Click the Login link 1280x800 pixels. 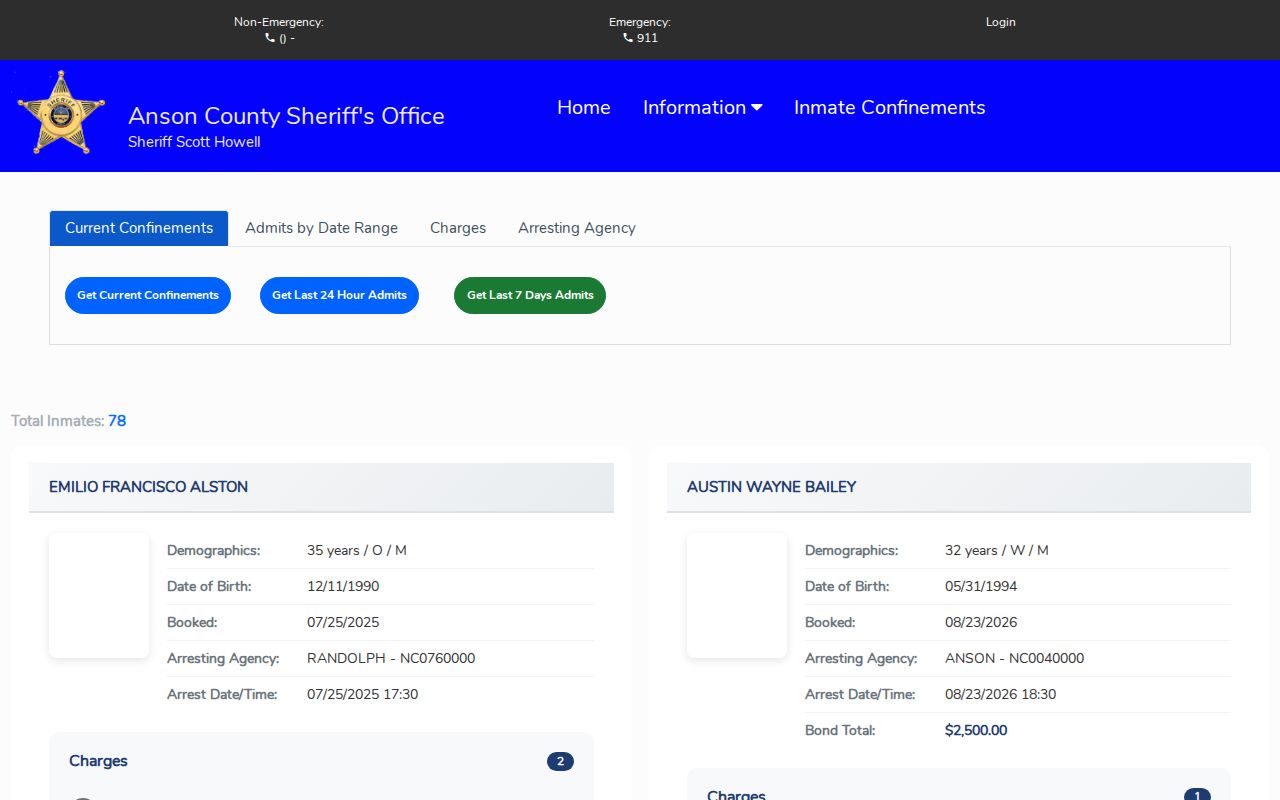coord(1000,22)
